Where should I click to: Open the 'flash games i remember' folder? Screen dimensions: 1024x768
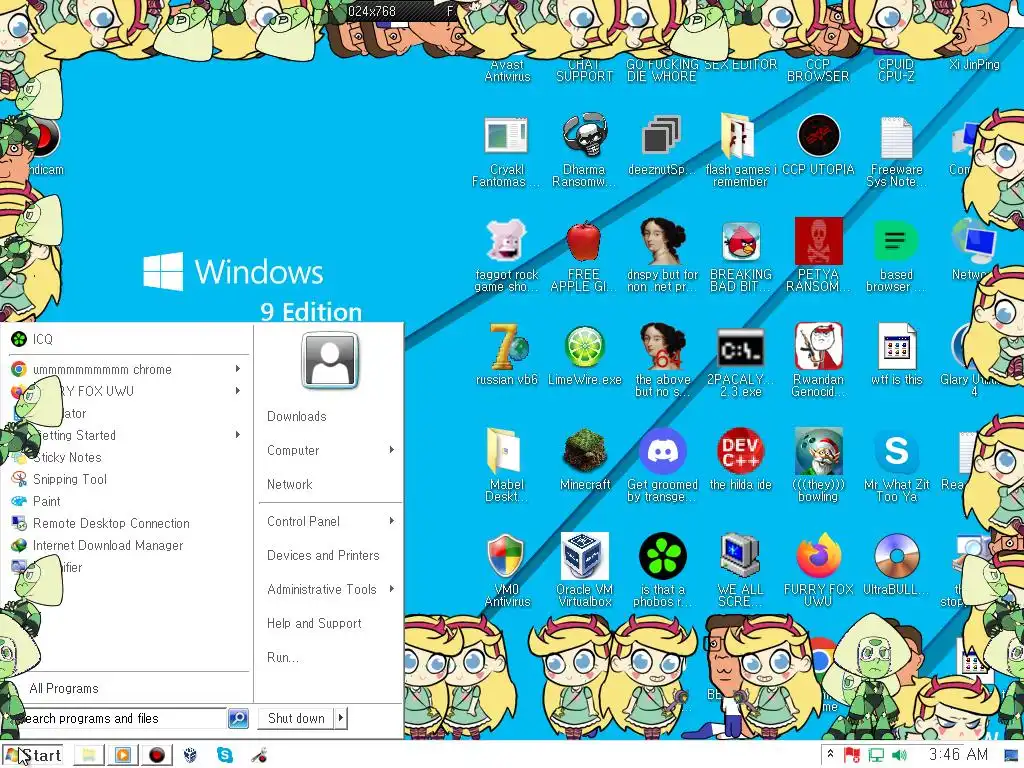click(x=739, y=136)
